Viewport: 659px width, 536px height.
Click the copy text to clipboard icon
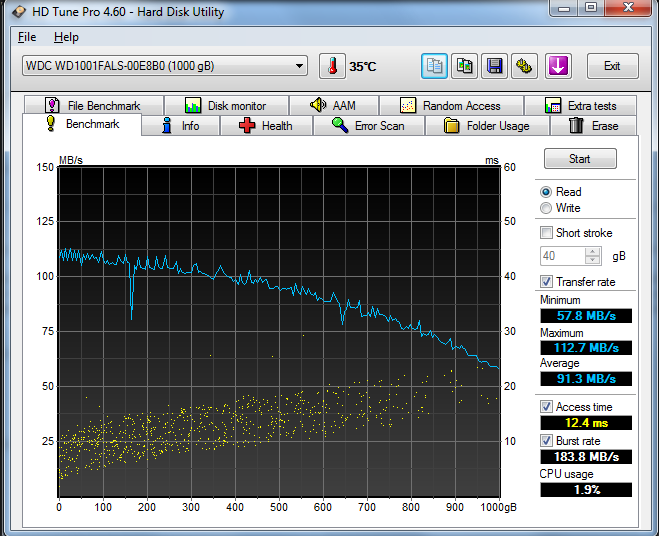435,66
